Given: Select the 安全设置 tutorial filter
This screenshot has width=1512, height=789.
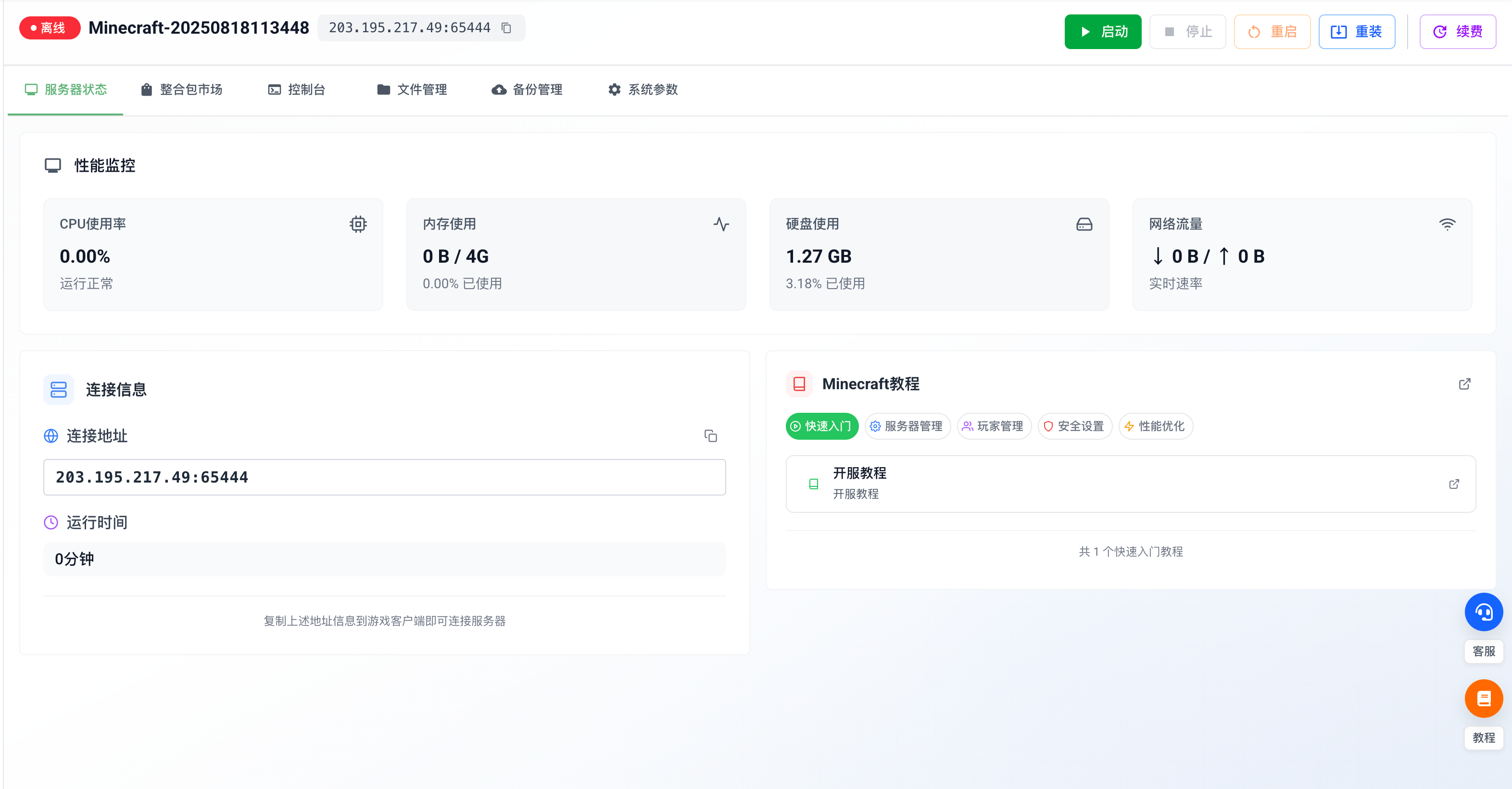Looking at the screenshot, I should 1074,426.
